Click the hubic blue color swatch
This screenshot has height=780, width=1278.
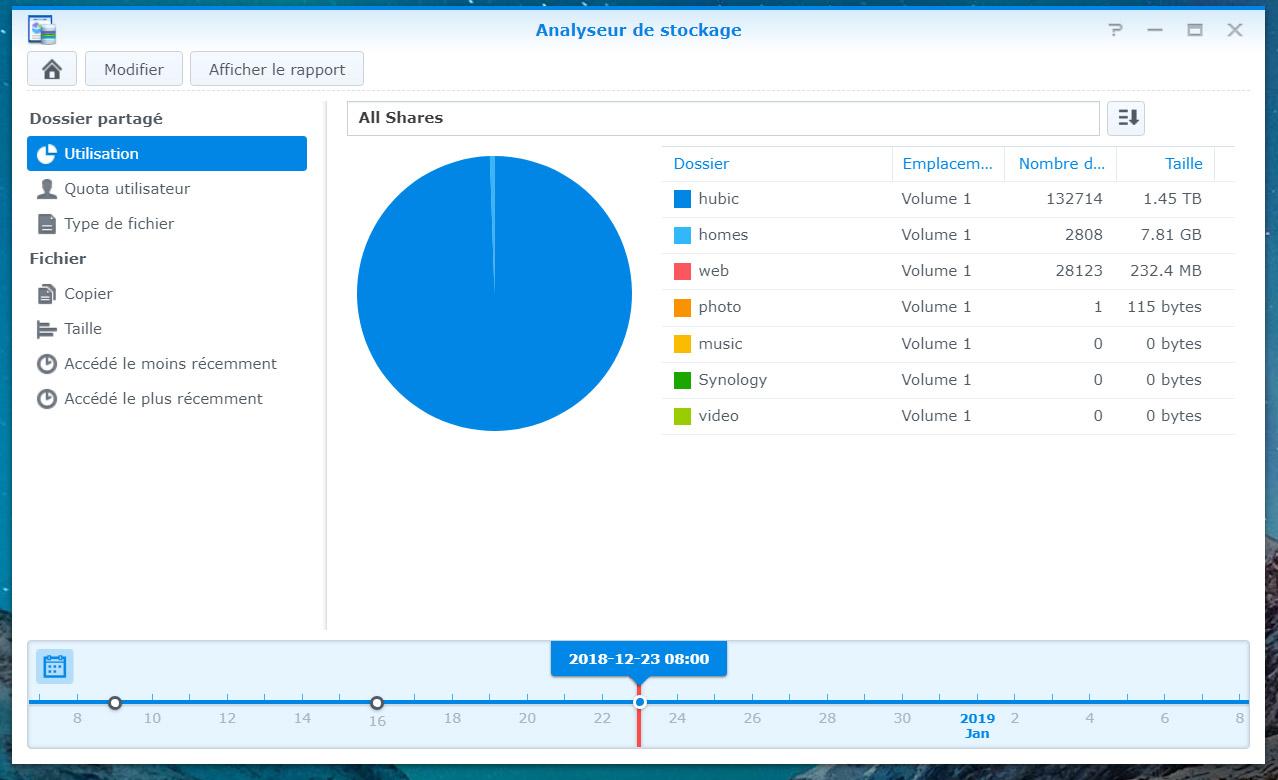click(x=683, y=199)
